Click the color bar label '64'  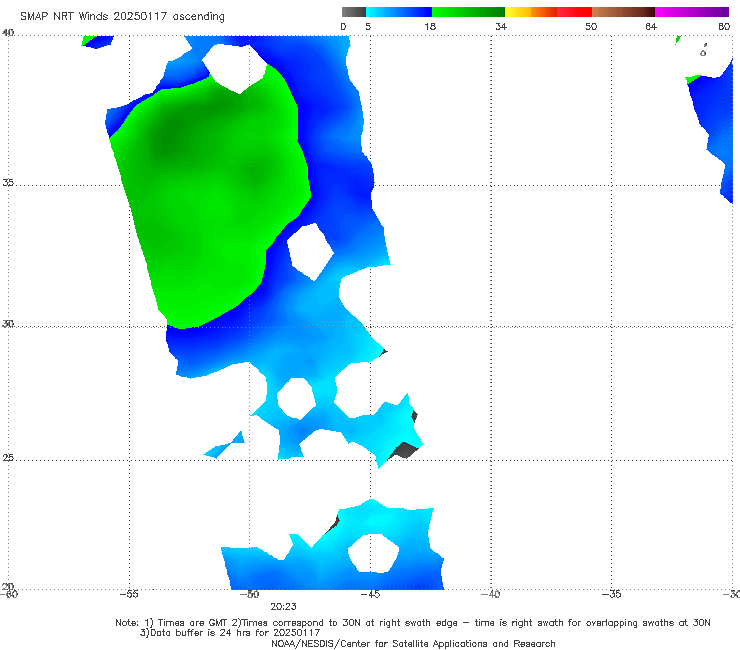(x=651, y=26)
